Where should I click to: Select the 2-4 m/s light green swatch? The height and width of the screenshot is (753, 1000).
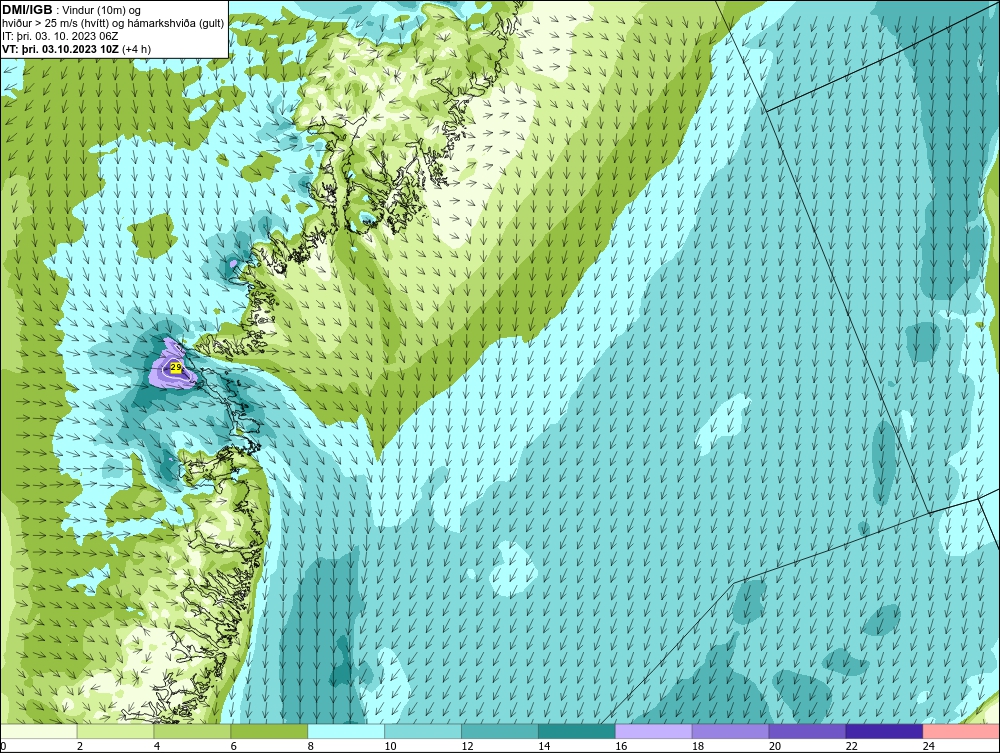pos(115,731)
